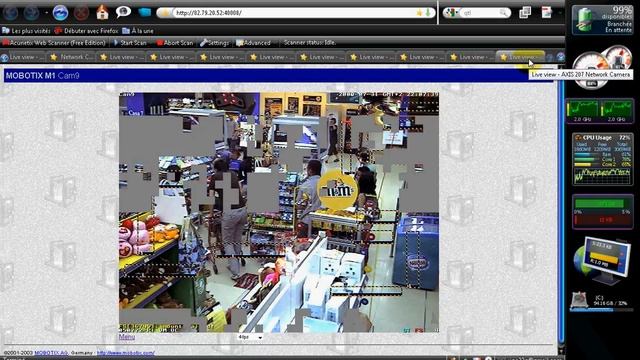Click Start Scan in the Acunetix toolbar

[x=130, y=42]
